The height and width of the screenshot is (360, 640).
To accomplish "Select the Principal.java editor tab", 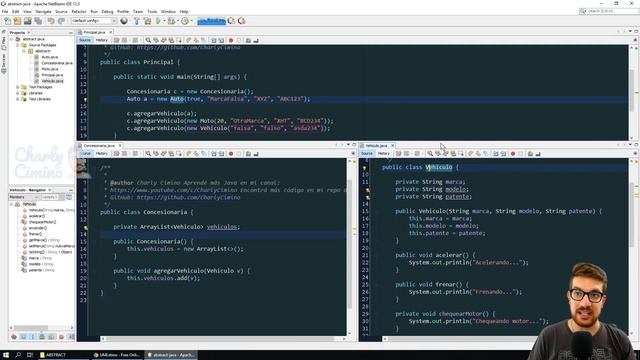I will click(x=94, y=32).
